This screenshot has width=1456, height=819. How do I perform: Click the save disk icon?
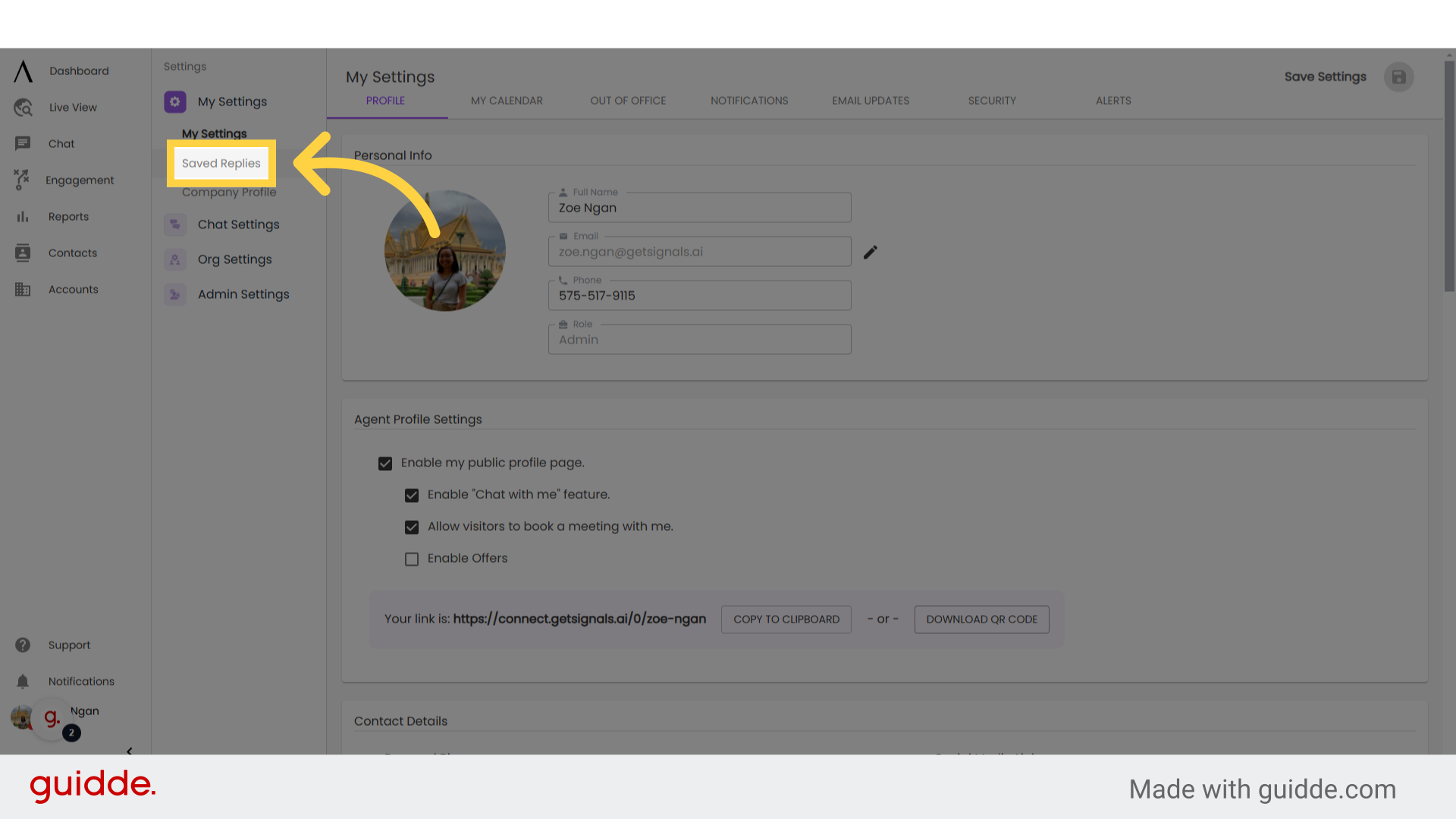[x=1399, y=77]
